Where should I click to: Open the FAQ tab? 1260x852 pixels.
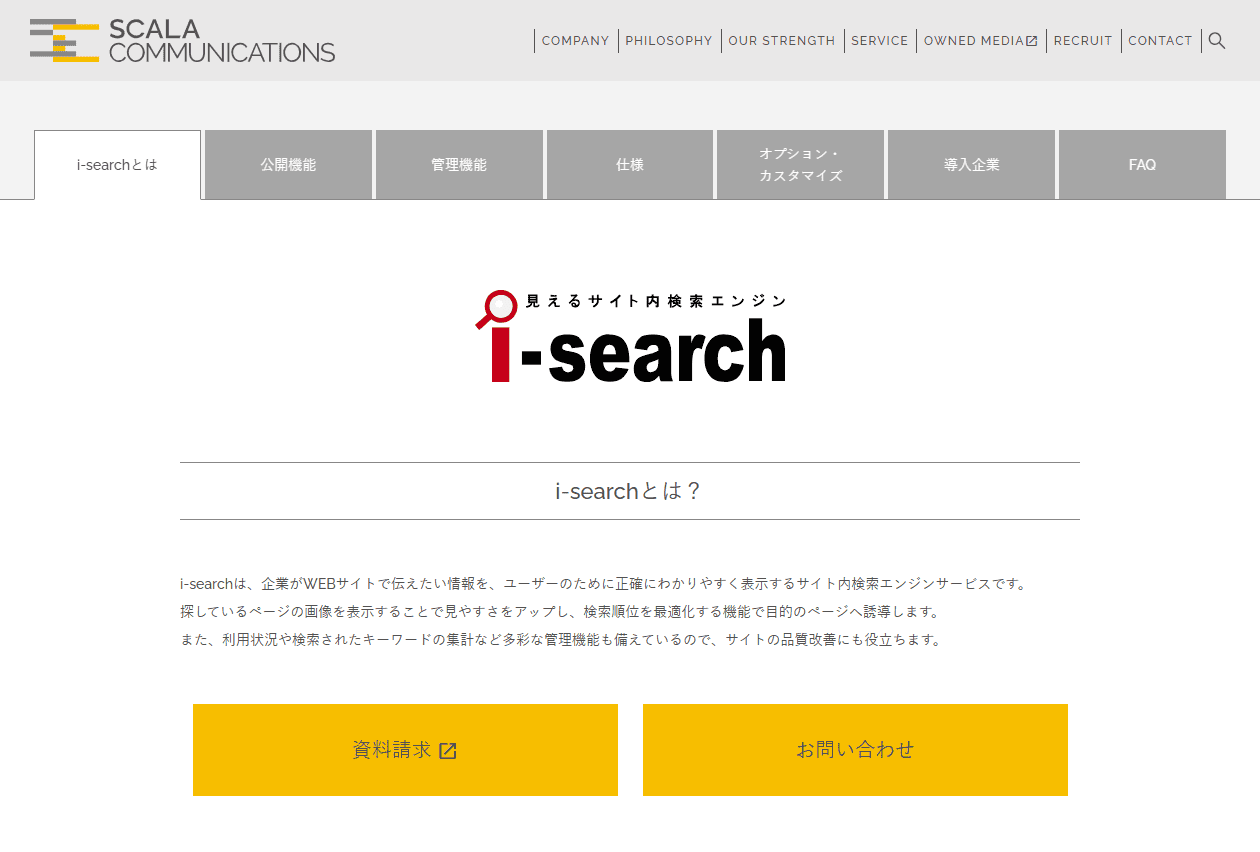1142,165
